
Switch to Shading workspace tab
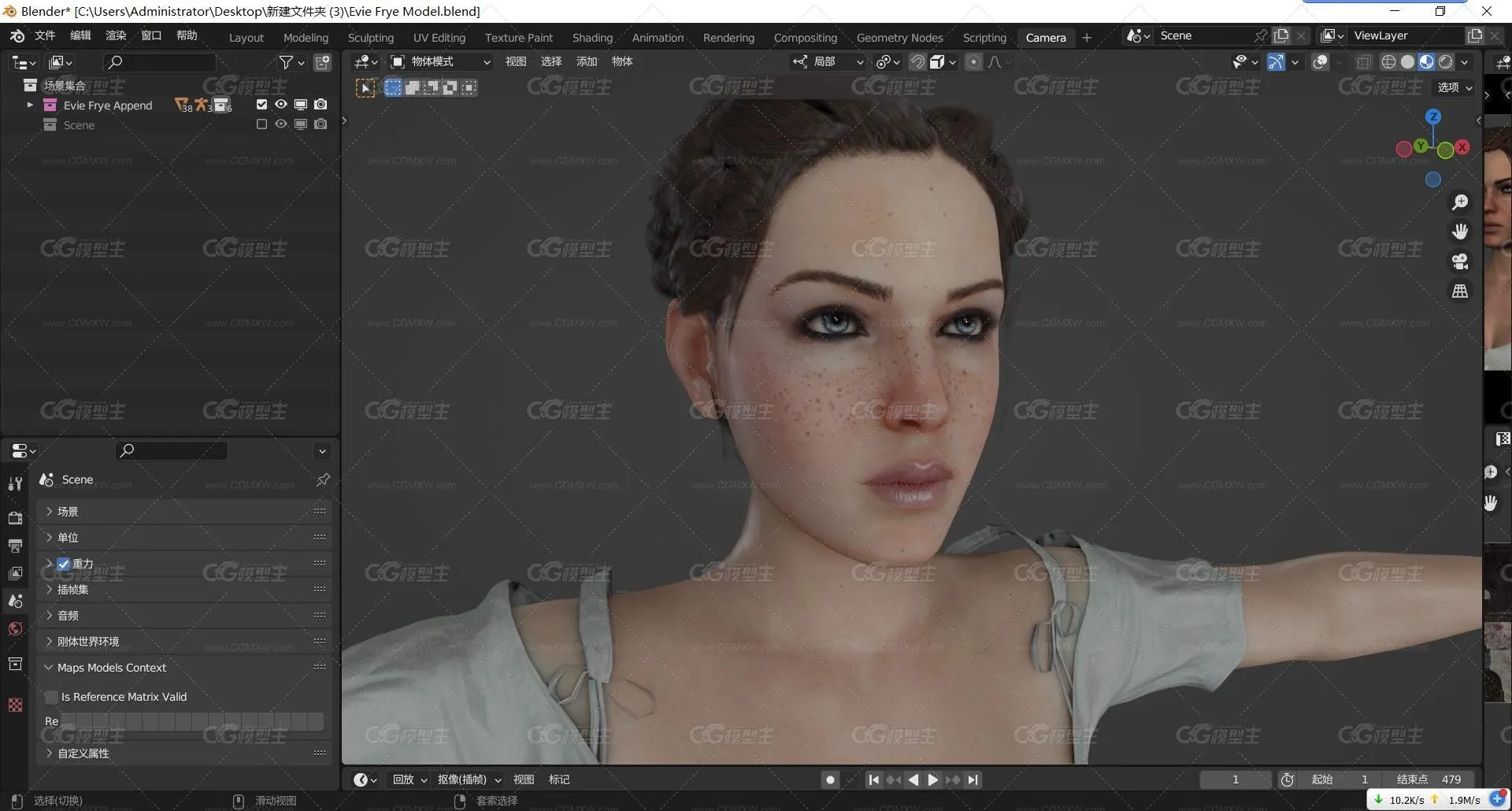click(x=592, y=38)
